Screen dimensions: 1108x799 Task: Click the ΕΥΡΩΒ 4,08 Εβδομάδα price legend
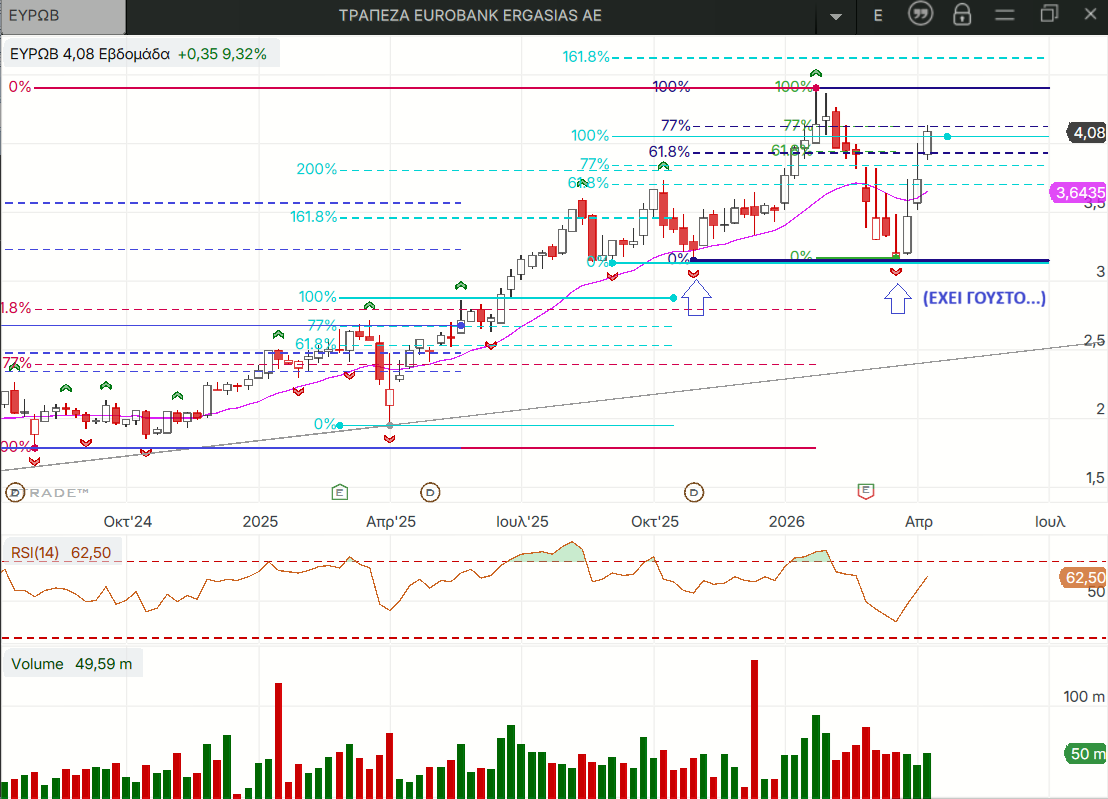140,54
